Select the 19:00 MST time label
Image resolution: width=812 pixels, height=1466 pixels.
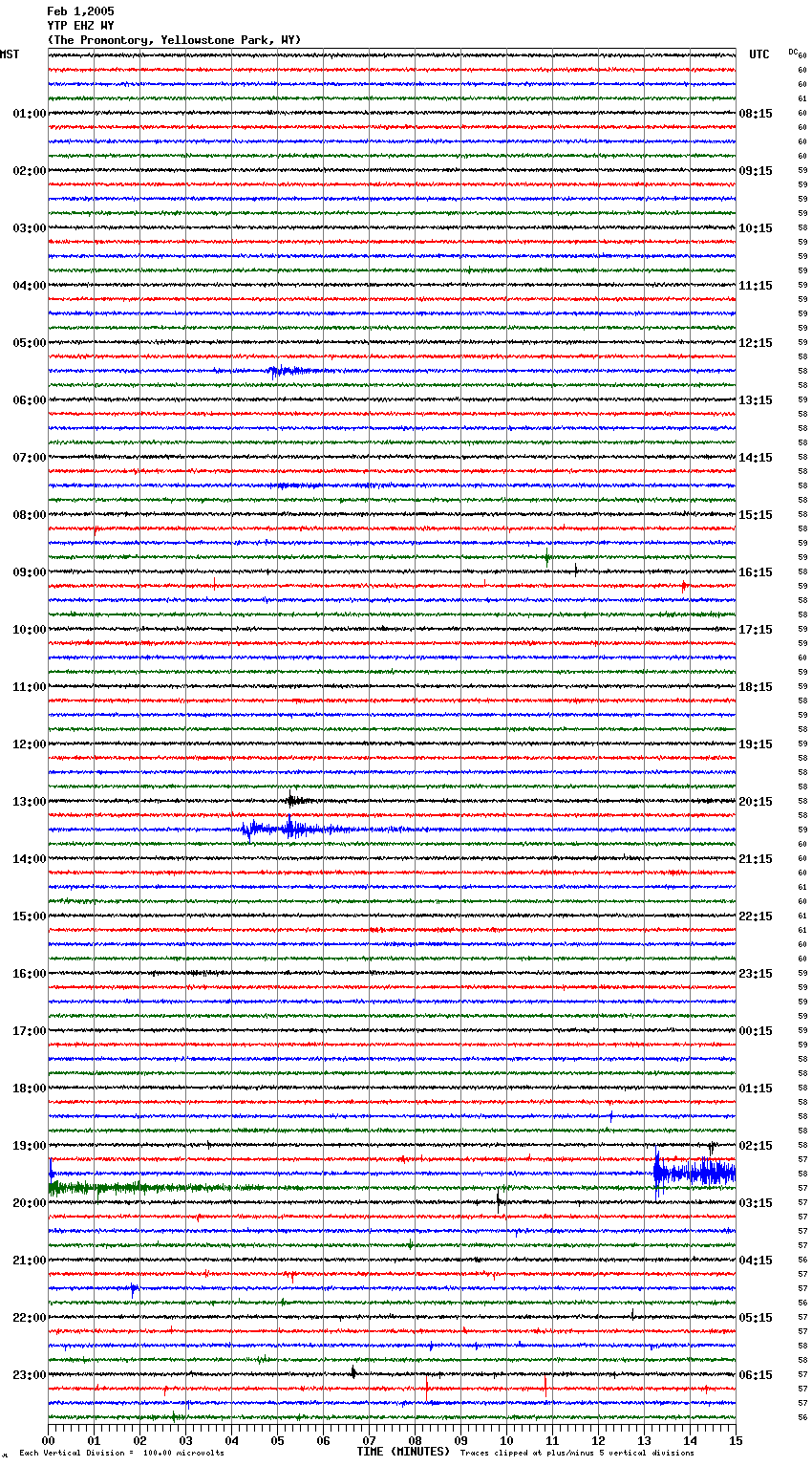click(x=30, y=1146)
